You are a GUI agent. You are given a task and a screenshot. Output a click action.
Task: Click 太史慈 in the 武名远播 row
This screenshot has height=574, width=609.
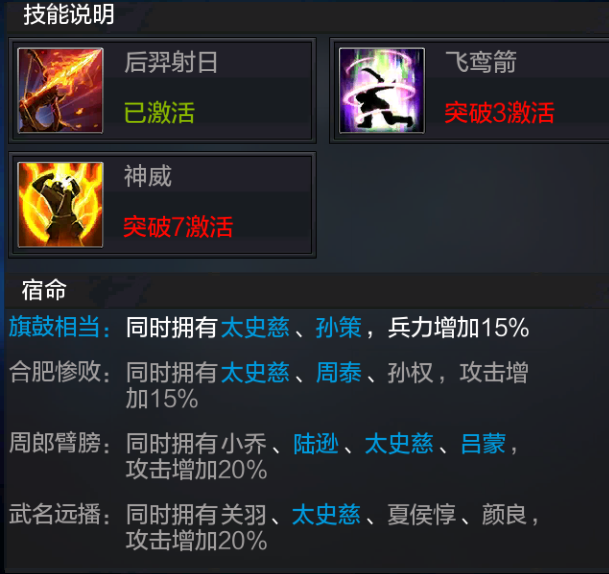click(x=326, y=515)
